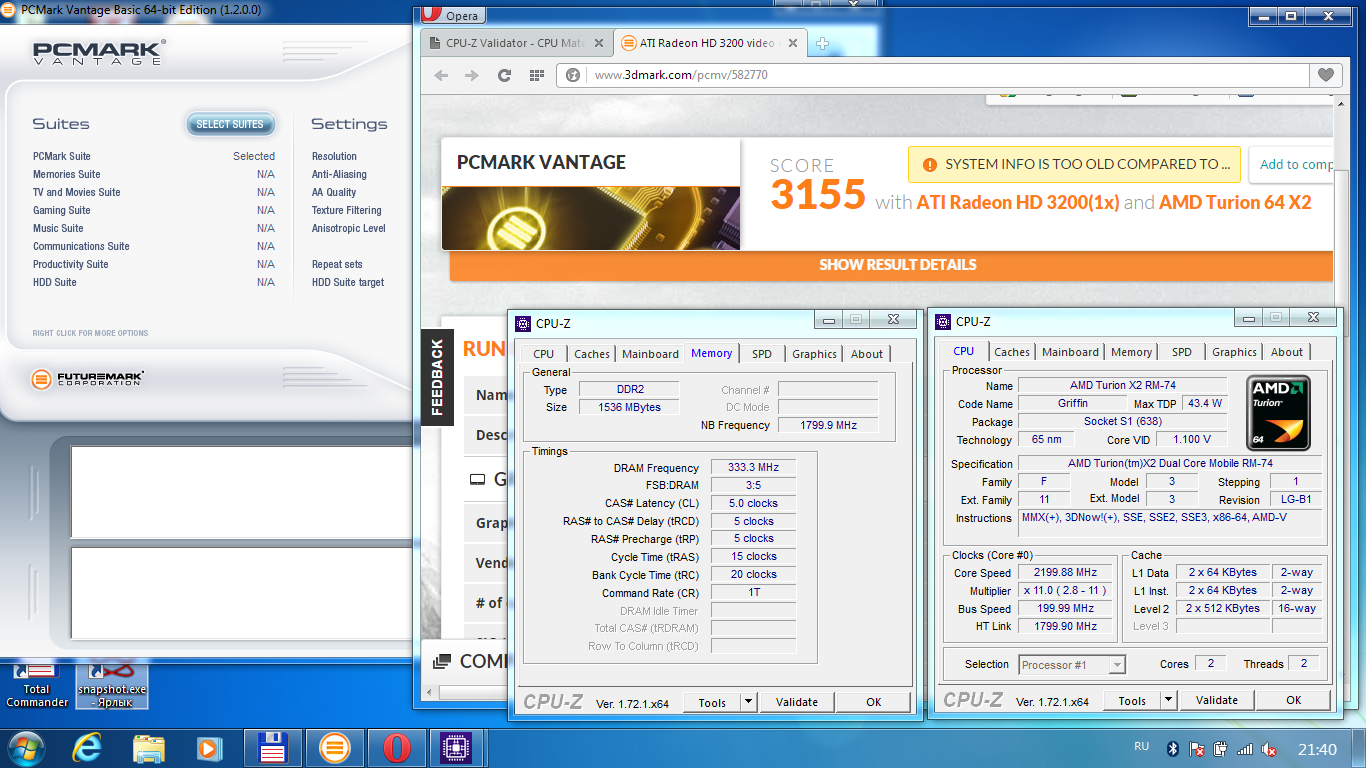Viewport: 1366px width, 768px height.
Task: Click DRAM Frequency 333.3 MHz value
Action: [754, 467]
